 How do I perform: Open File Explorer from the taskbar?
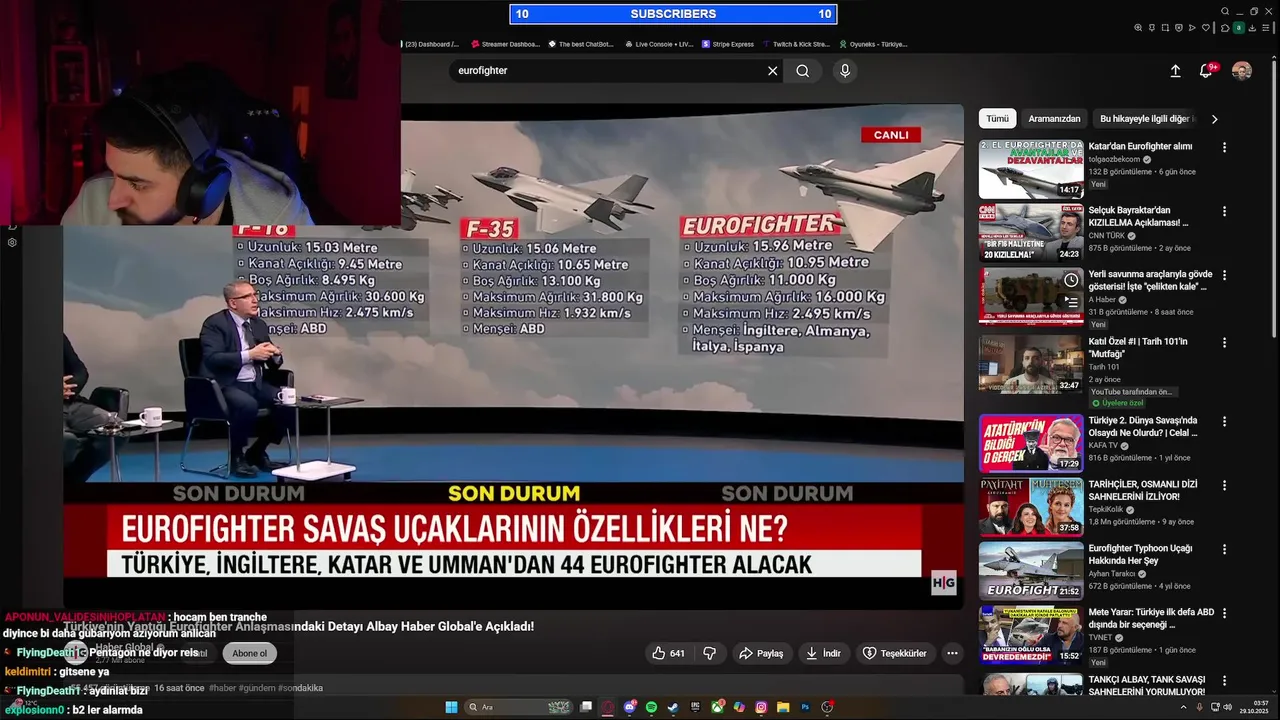[783, 707]
